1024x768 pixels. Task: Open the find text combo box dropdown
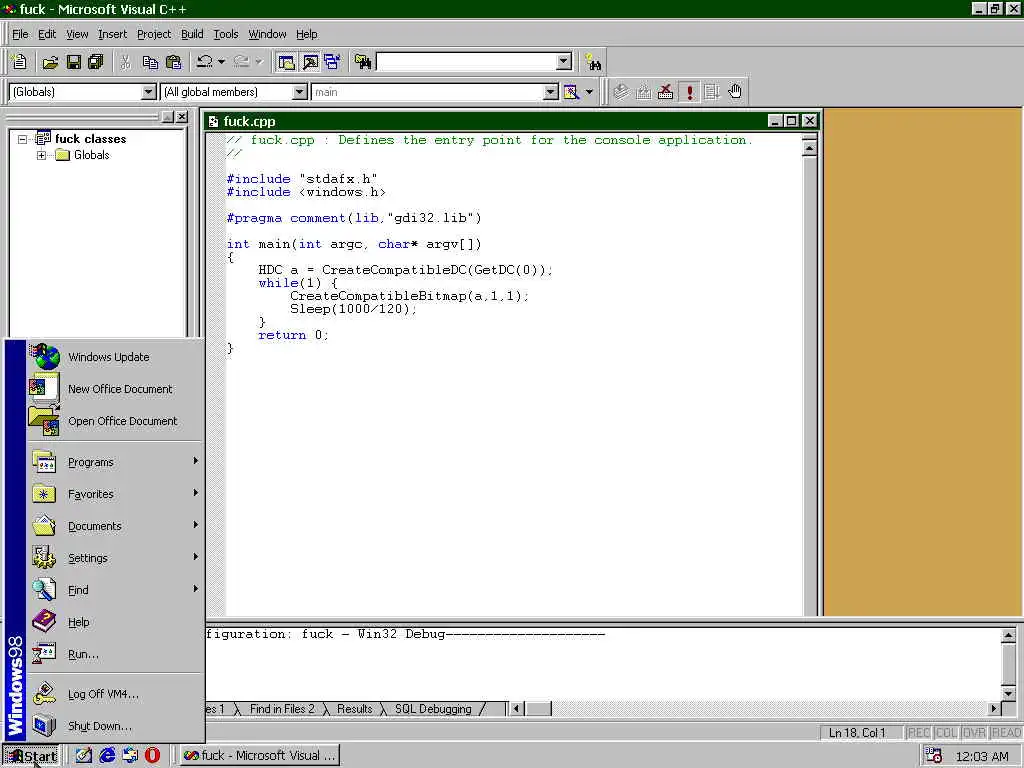pos(564,62)
